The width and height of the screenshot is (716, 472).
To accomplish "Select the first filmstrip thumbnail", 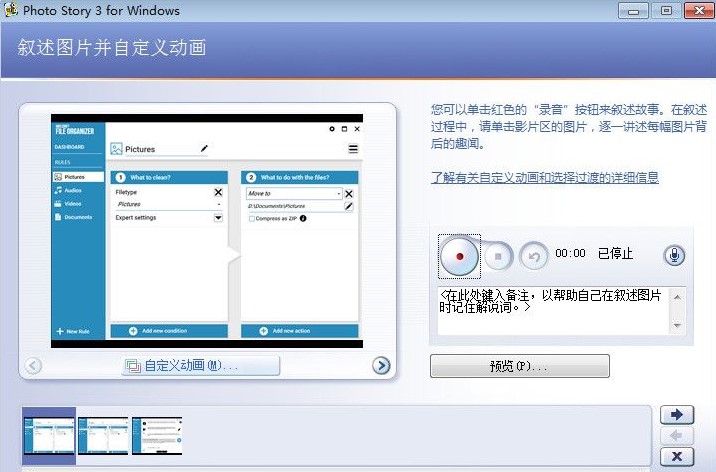I will (x=49, y=435).
